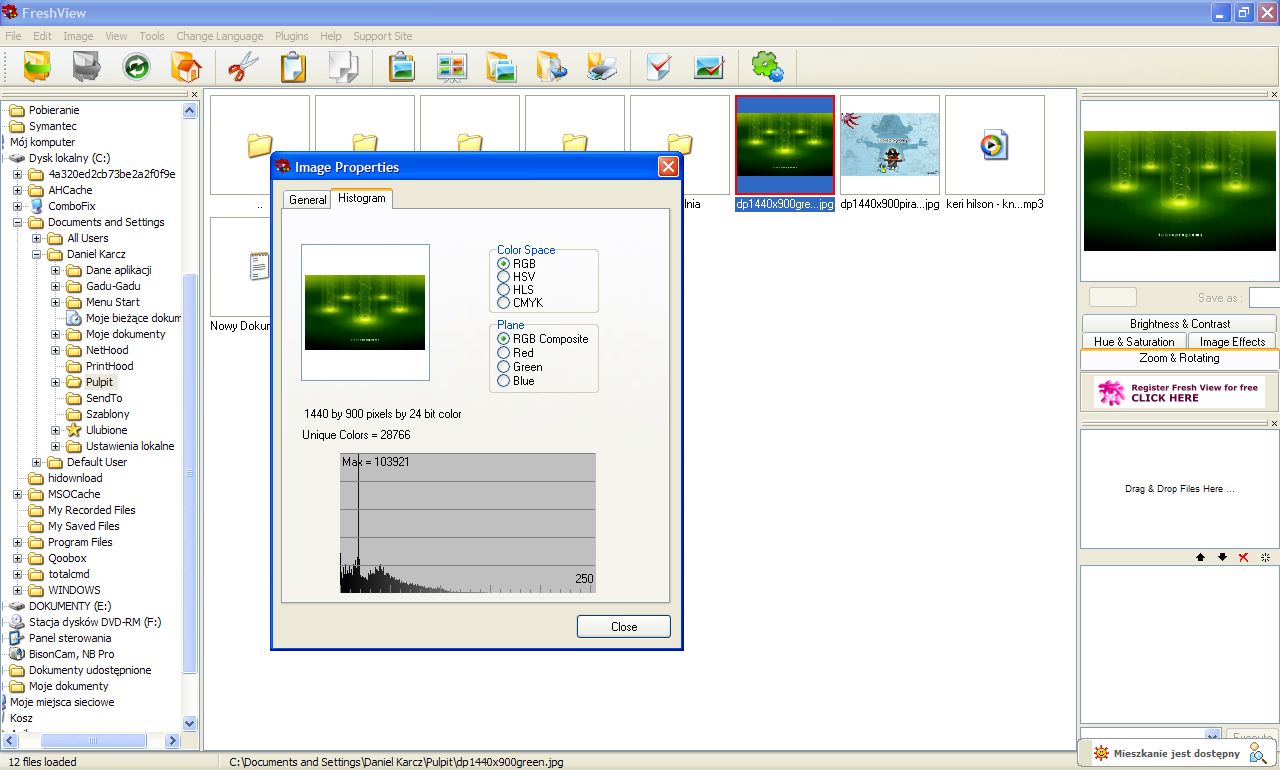The width and height of the screenshot is (1280, 770).
Task: Open the Brightness & Contrast tab
Action: [x=1180, y=323]
